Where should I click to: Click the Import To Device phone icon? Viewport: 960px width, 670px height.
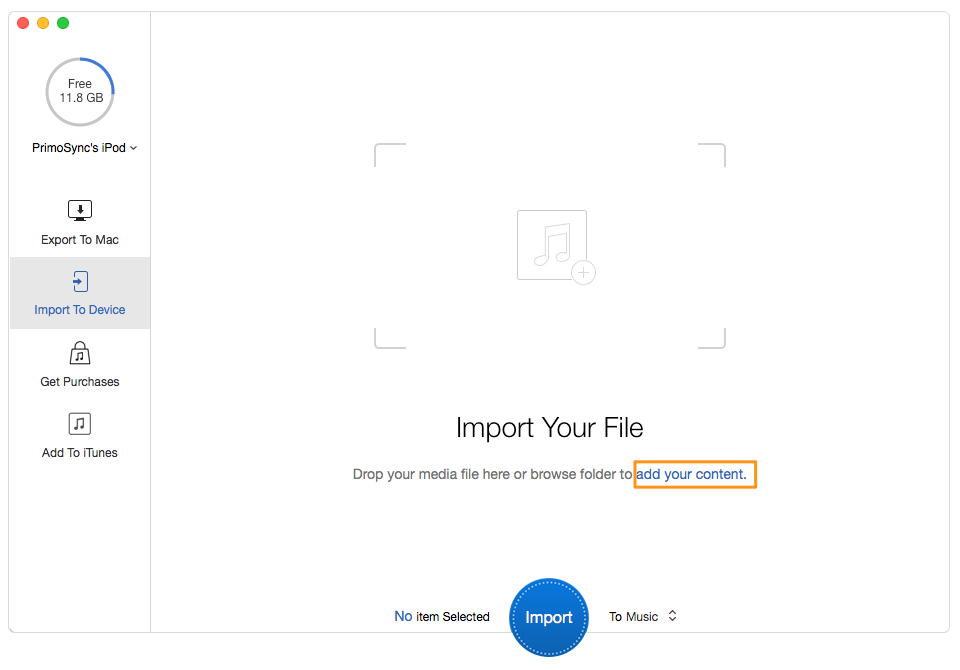80,282
